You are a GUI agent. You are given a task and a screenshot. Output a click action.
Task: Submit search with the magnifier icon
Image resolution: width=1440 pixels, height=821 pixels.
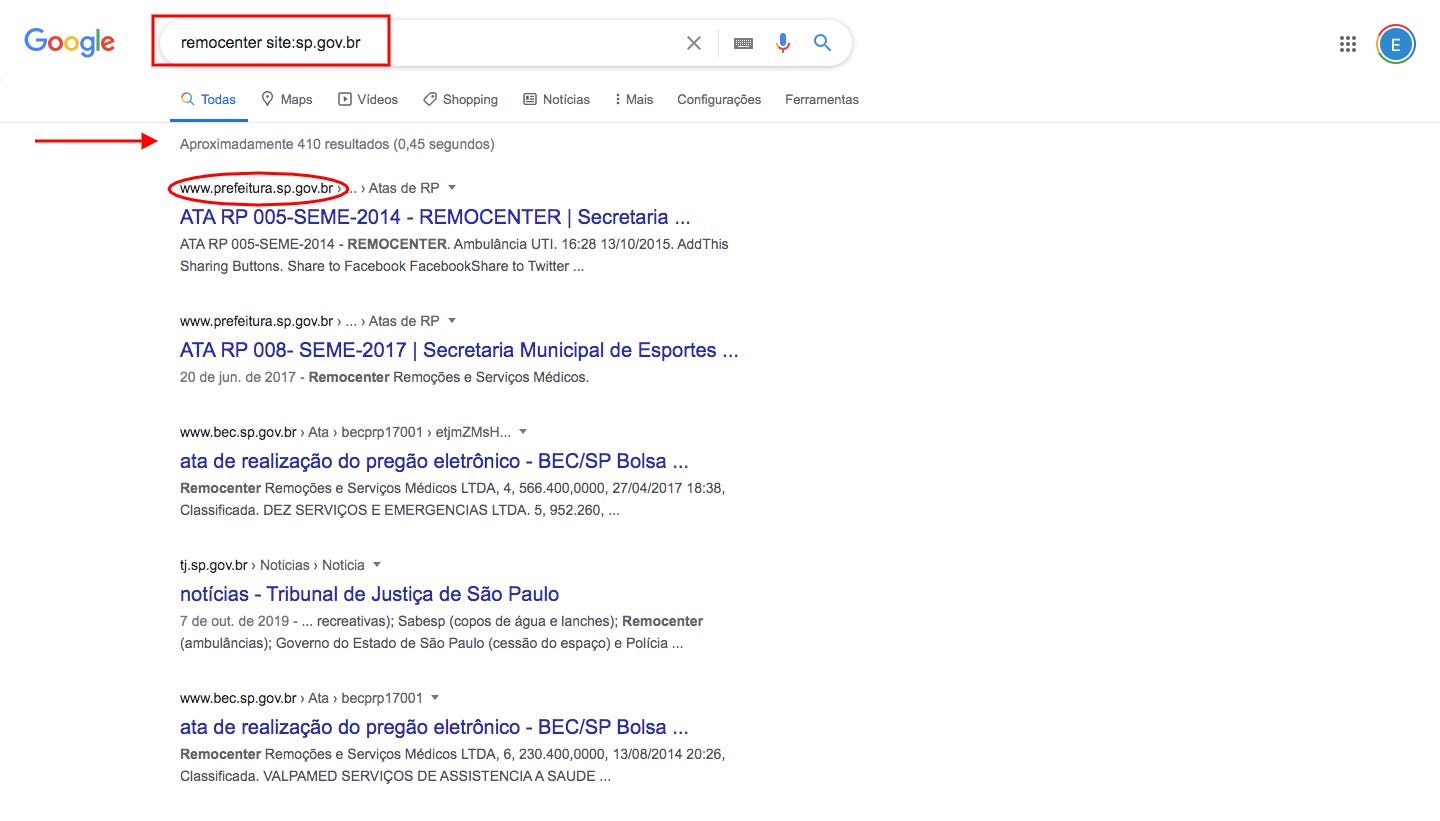822,43
